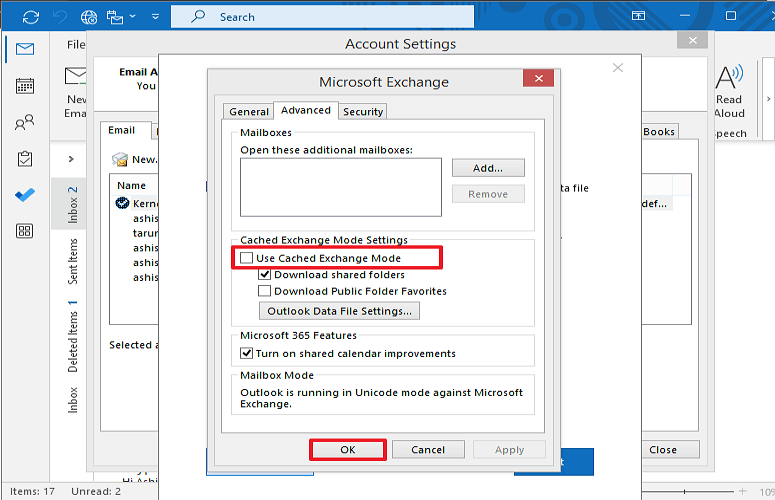Close the Microsoft Exchange dialog with red X
The width and height of the screenshot is (775, 500).
click(x=538, y=78)
